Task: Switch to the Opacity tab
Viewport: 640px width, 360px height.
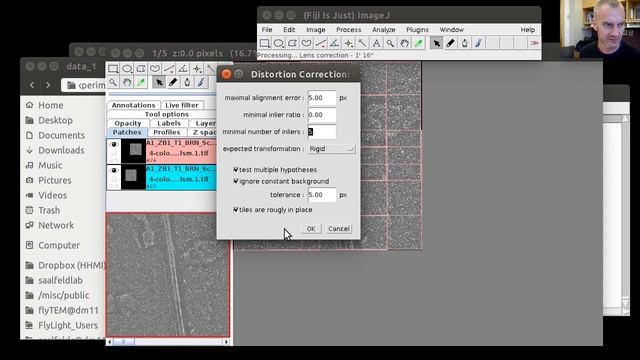Action: point(128,123)
